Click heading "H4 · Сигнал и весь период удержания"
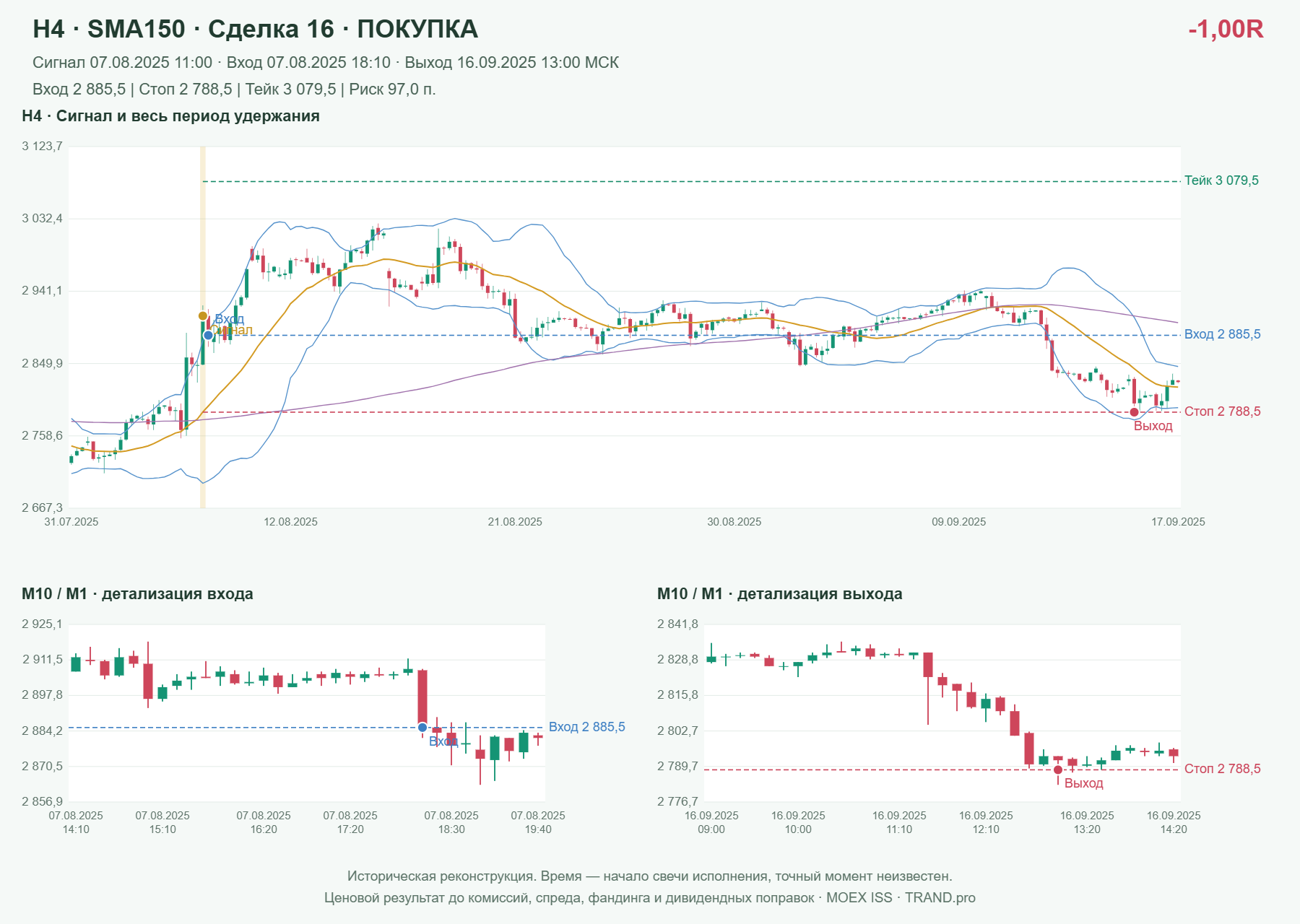Viewport: 1300px width, 924px height. [x=170, y=116]
